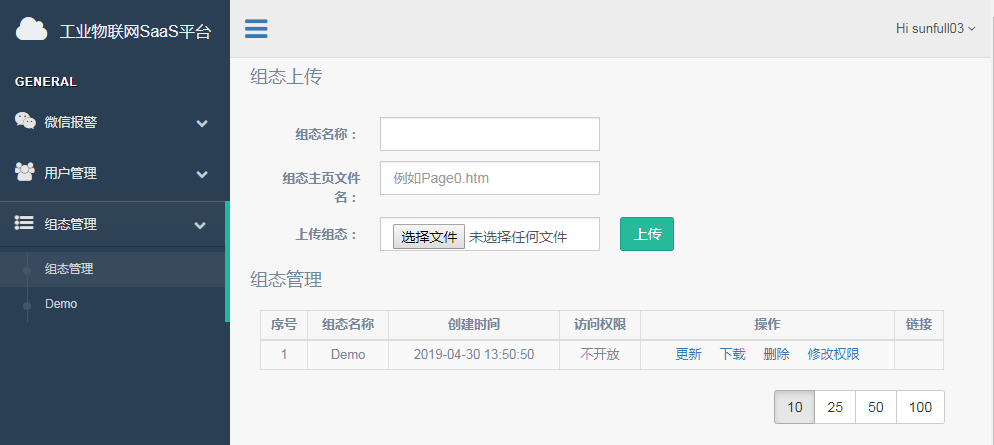Open the Hi sunfull03 user dropdown
The width and height of the screenshot is (994, 445).
935,29
